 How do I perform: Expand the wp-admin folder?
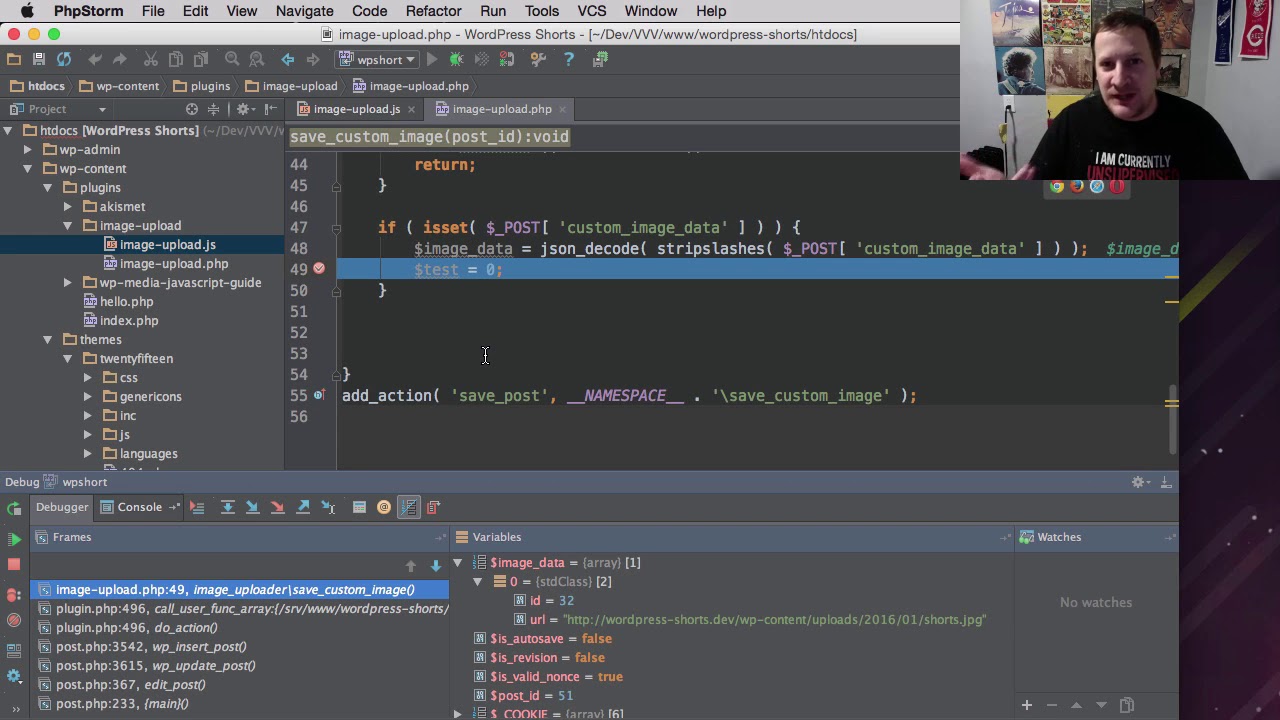point(28,150)
